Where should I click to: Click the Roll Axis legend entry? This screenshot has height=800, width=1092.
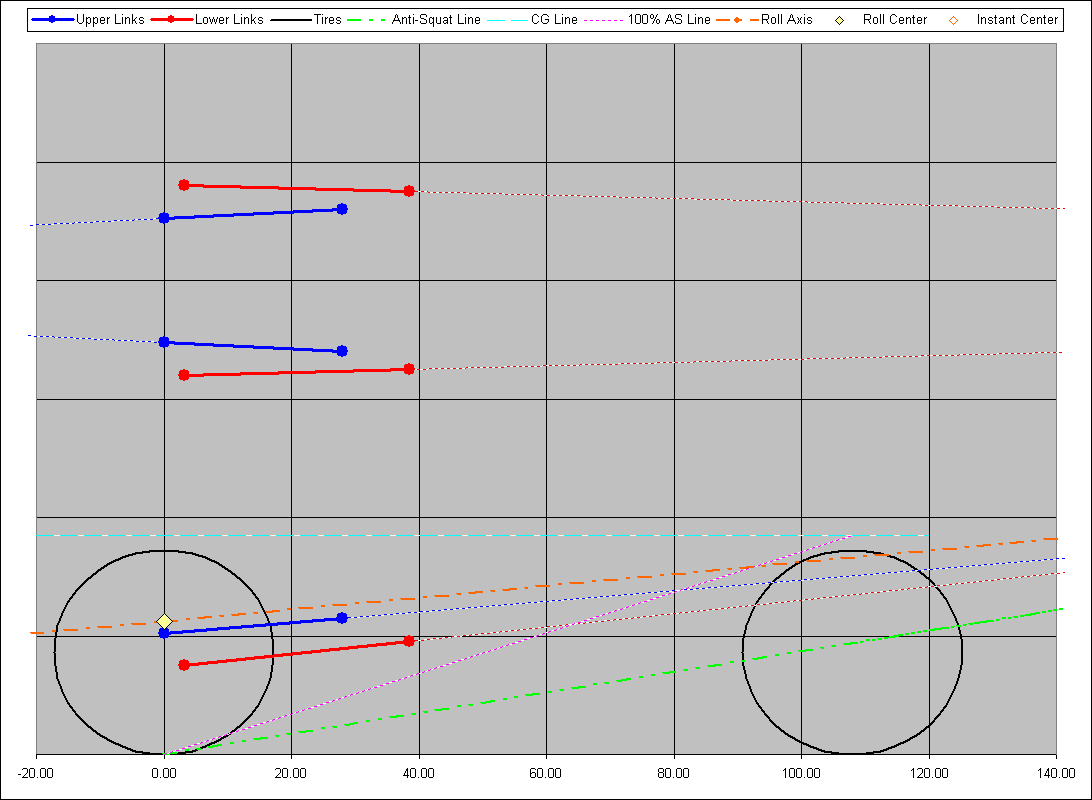coord(765,19)
